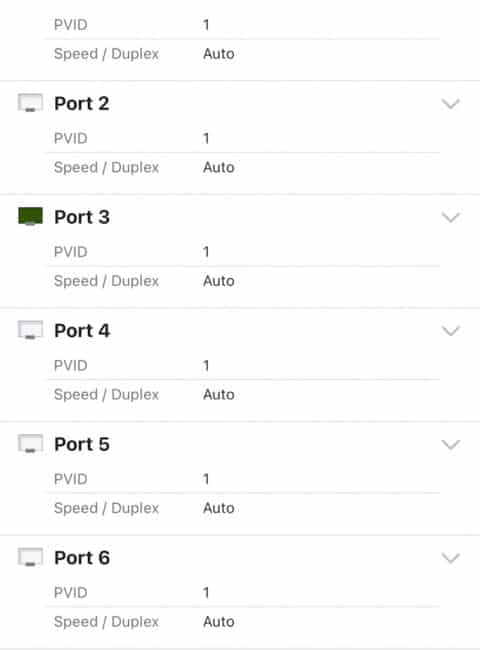Image resolution: width=480 pixels, height=650 pixels.
Task: Expand the Port 2 chevron
Action: (451, 104)
